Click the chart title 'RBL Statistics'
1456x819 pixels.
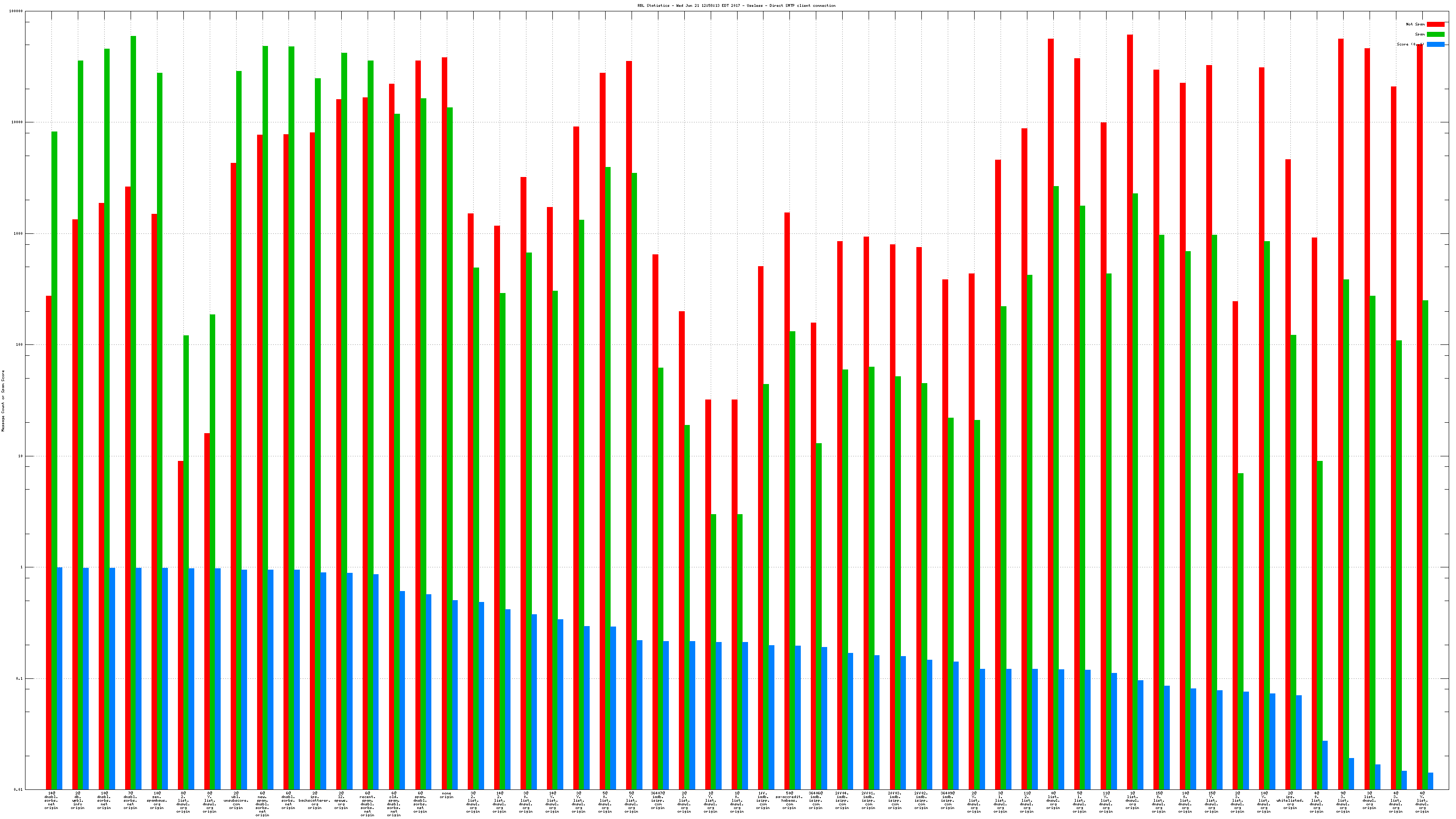(736, 5)
